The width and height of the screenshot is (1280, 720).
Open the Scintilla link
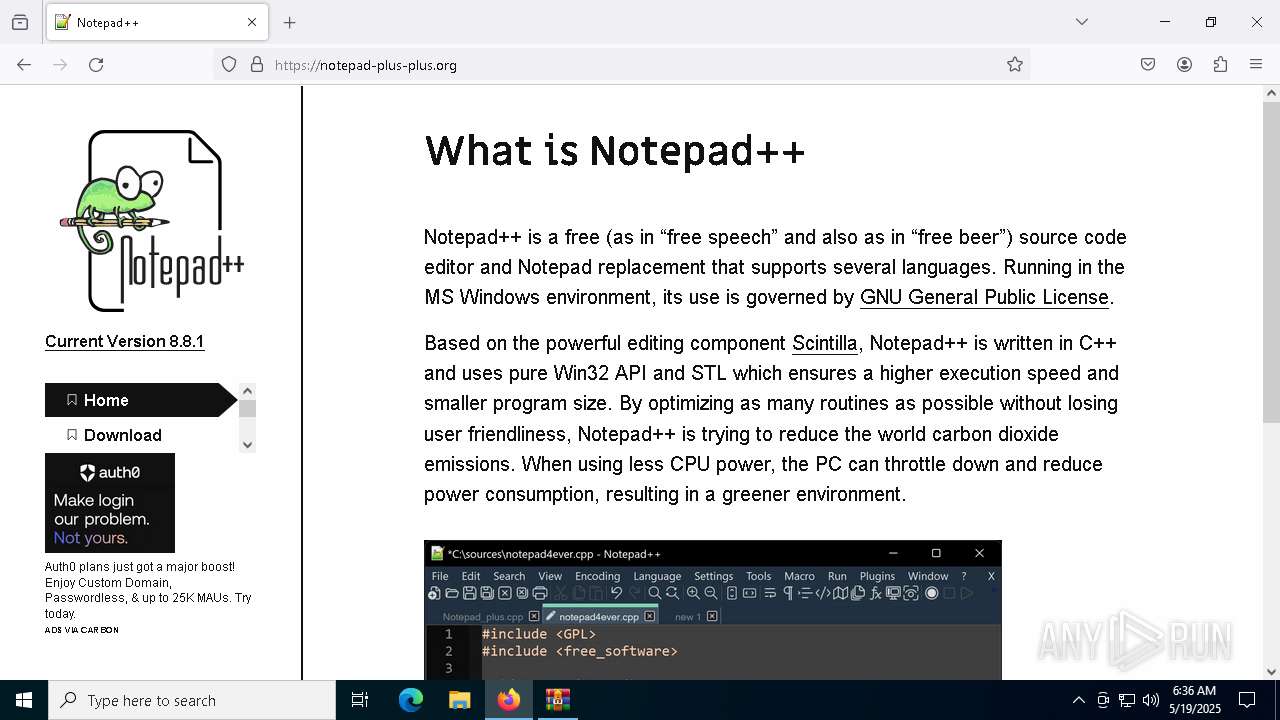(825, 343)
